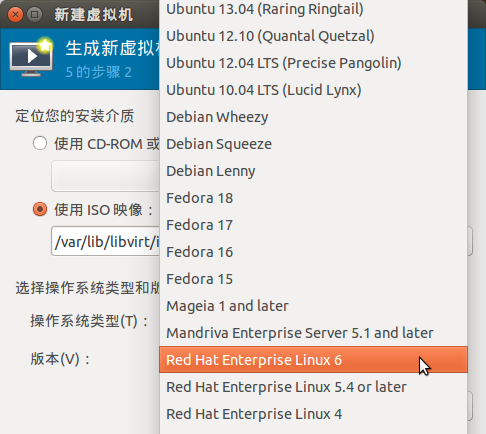Select Mandriva Enterprise Server 5.1 and later
The width and height of the screenshot is (486, 434).
pos(313,333)
